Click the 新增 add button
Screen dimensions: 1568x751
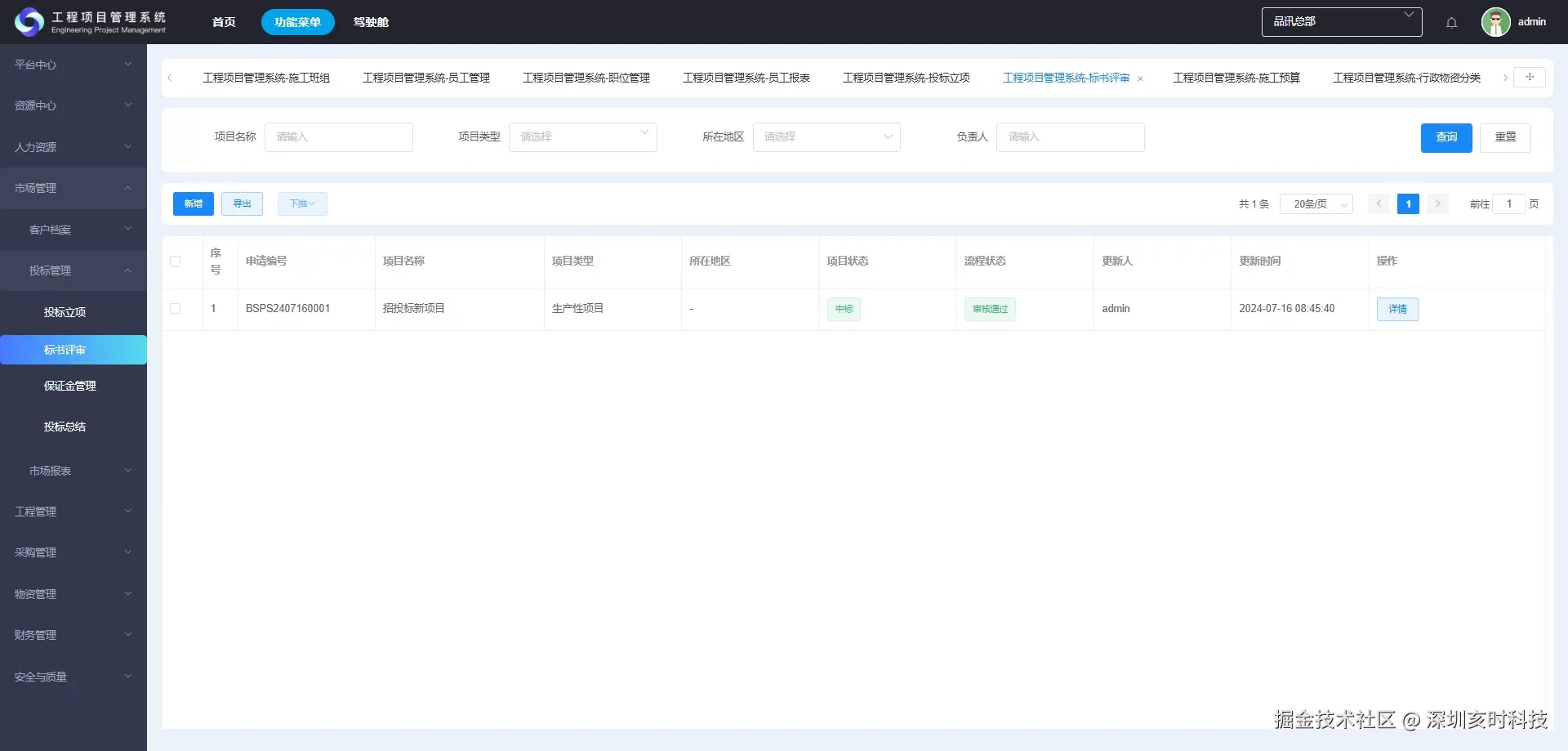(194, 203)
